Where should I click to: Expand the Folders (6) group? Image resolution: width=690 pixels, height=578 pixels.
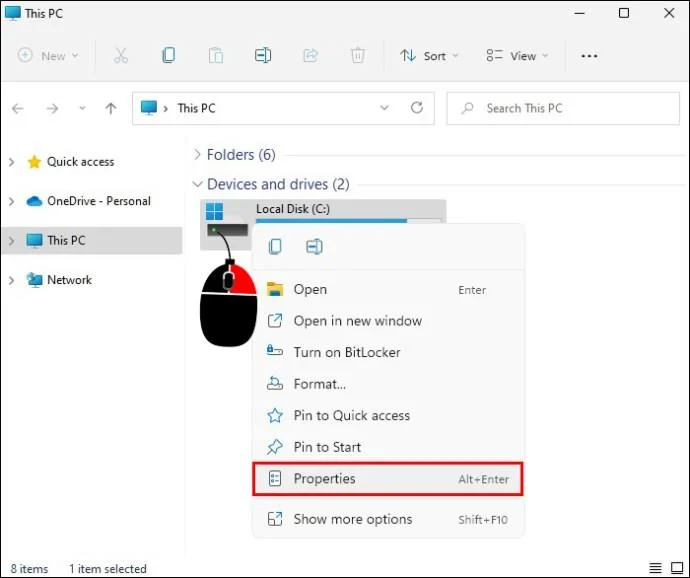click(197, 155)
